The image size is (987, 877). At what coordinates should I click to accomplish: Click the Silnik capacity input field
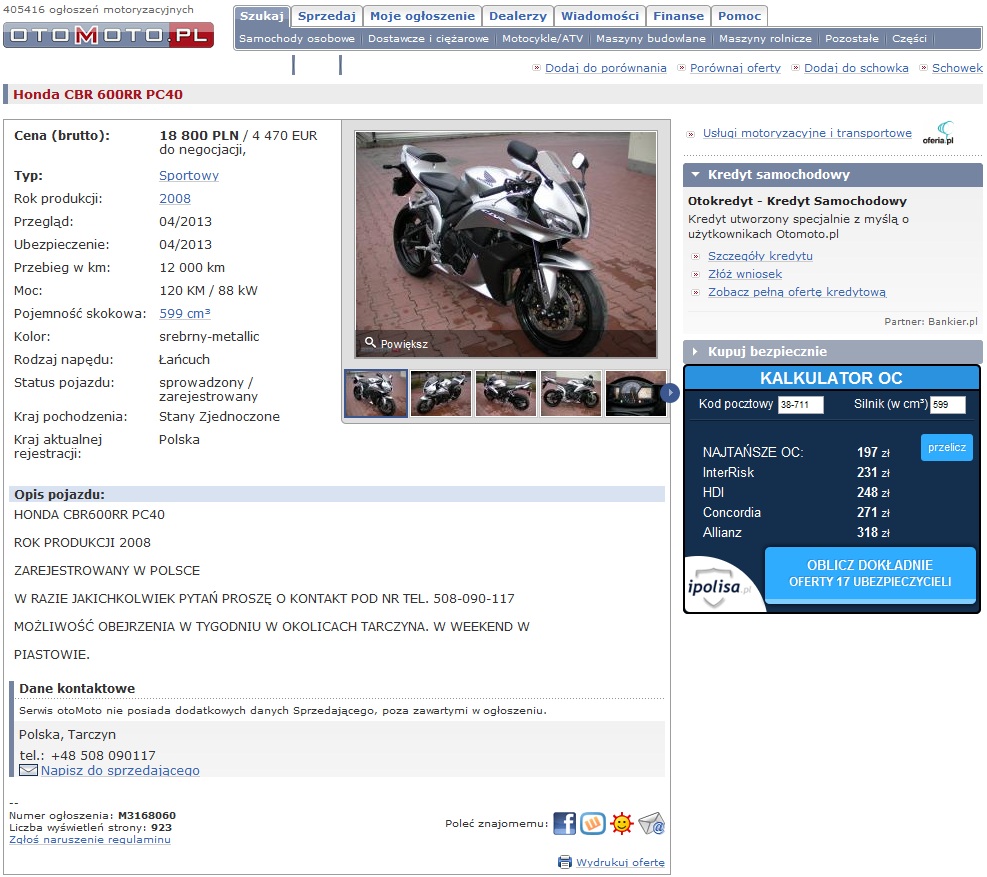pyautogui.click(x=947, y=405)
